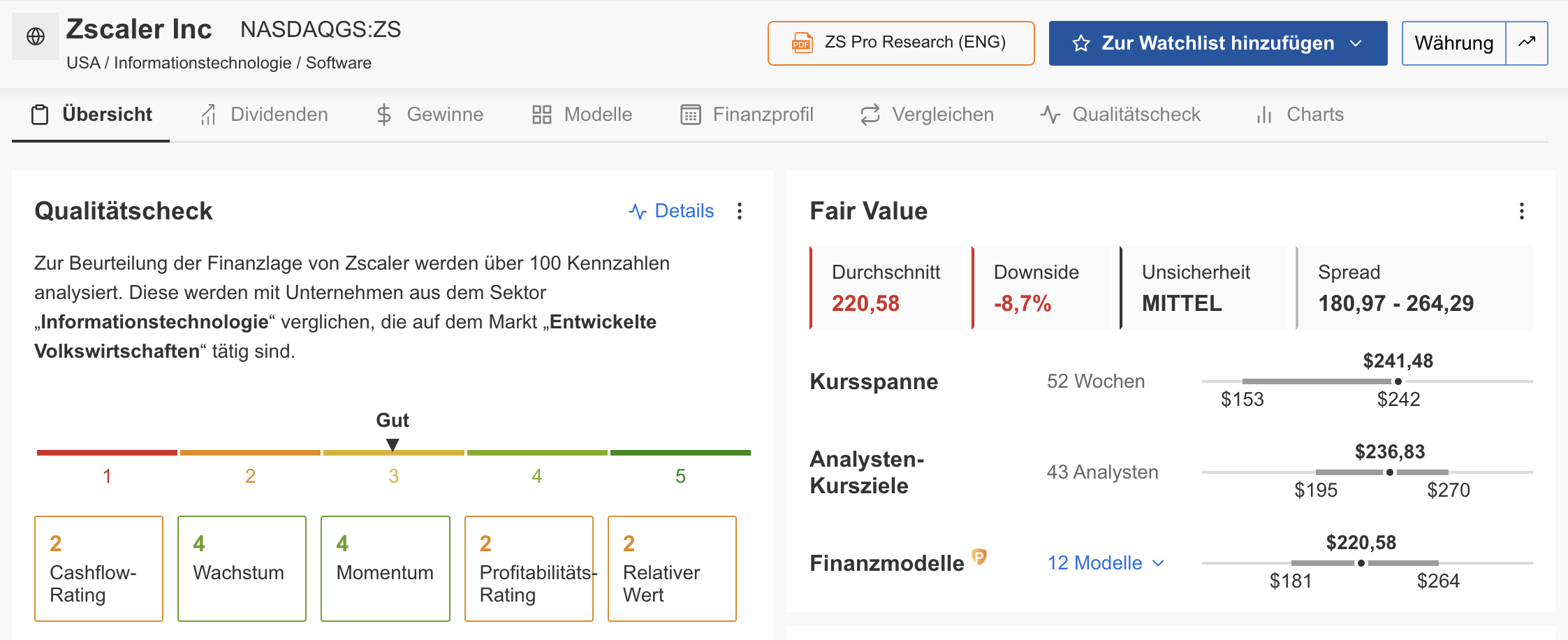Viewport: 1568px width, 640px height.
Task: Go to the Modelle tab
Action: pos(582,115)
